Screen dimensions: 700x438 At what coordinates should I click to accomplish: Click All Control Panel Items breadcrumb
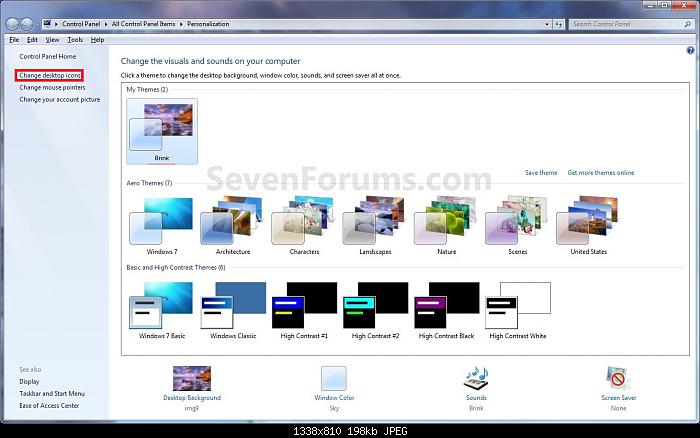pyautogui.click(x=143, y=24)
